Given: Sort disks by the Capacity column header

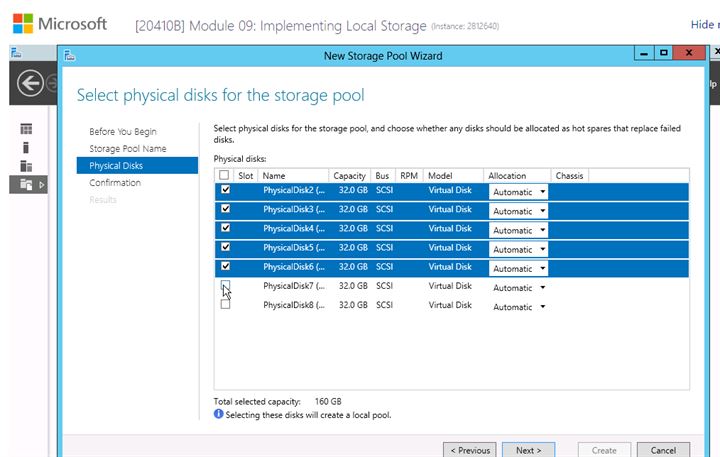Looking at the screenshot, I should [349, 176].
